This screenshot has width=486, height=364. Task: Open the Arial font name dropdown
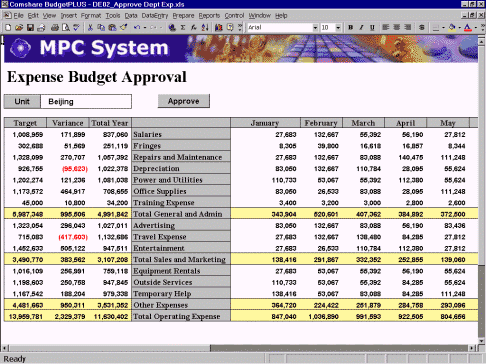click(315, 28)
